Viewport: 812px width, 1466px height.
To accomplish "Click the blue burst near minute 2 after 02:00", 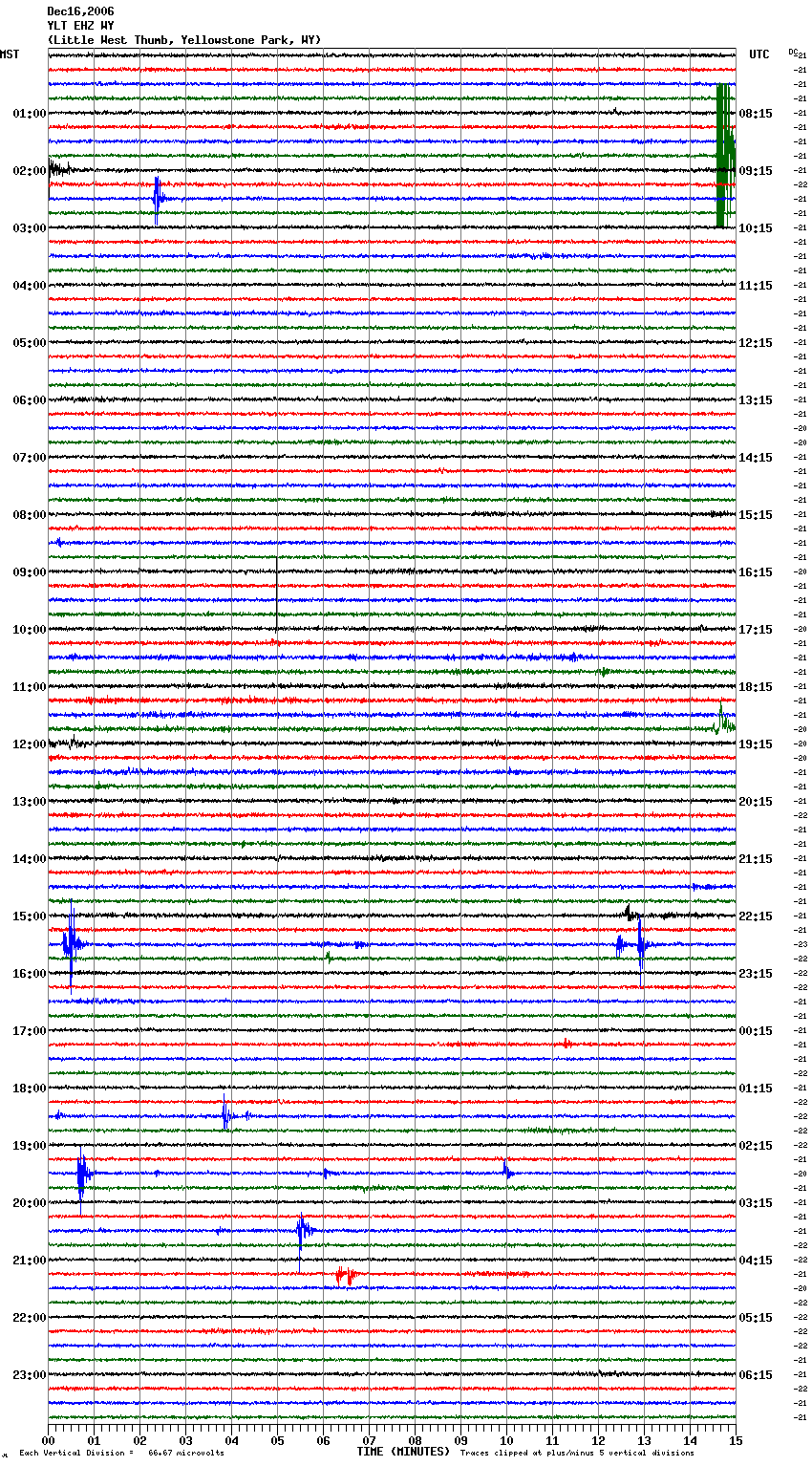I will [x=159, y=200].
